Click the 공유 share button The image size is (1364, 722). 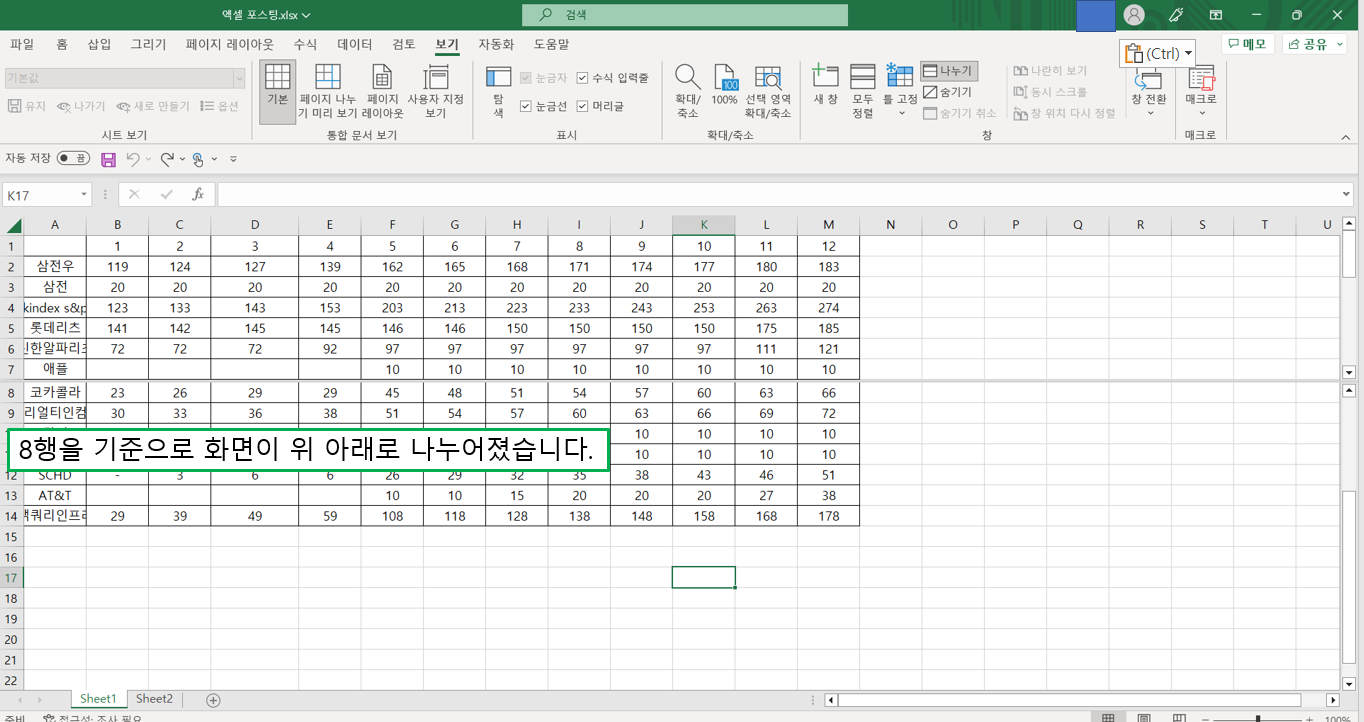tap(1315, 44)
